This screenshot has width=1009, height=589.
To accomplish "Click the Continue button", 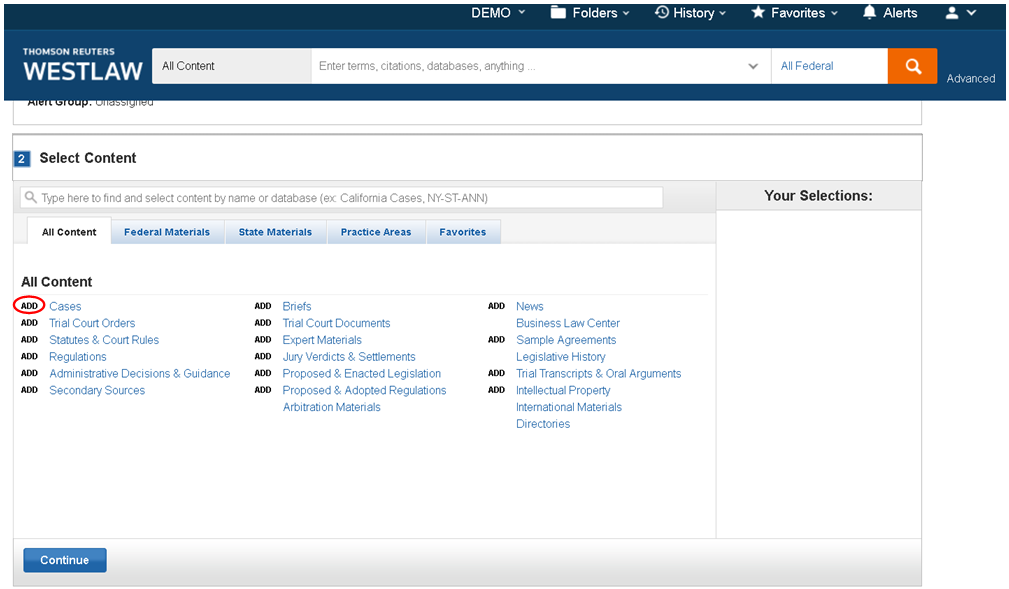I will (x=65, y=560).
